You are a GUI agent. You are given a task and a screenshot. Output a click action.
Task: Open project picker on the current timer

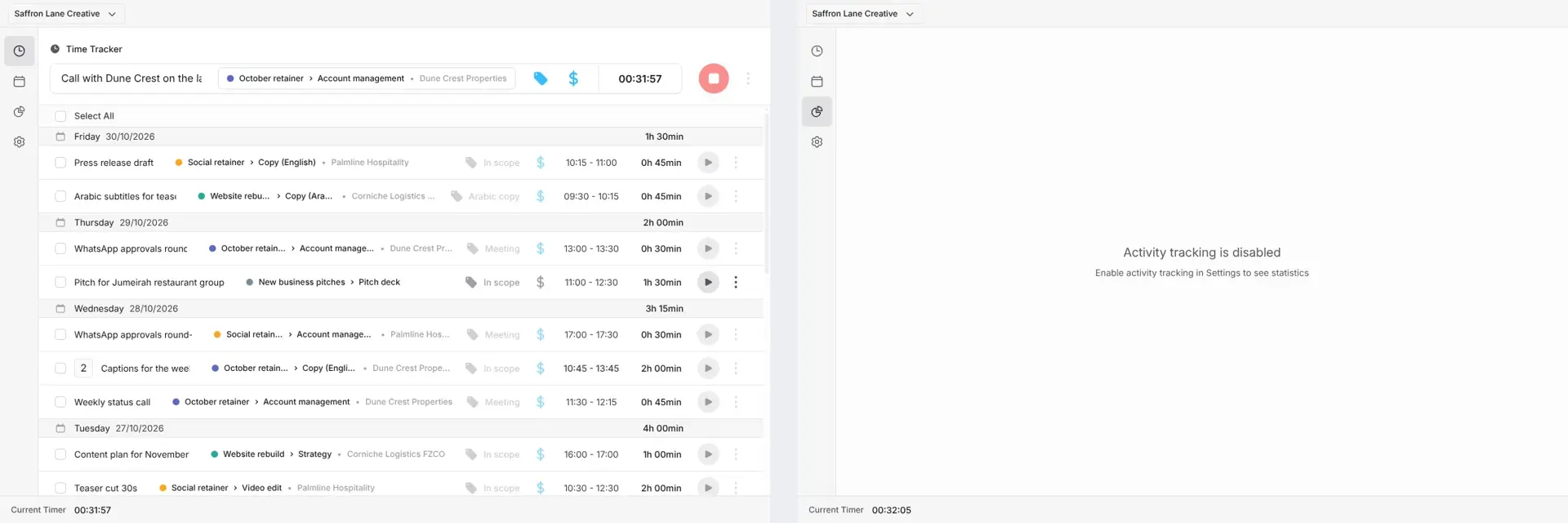367,78
